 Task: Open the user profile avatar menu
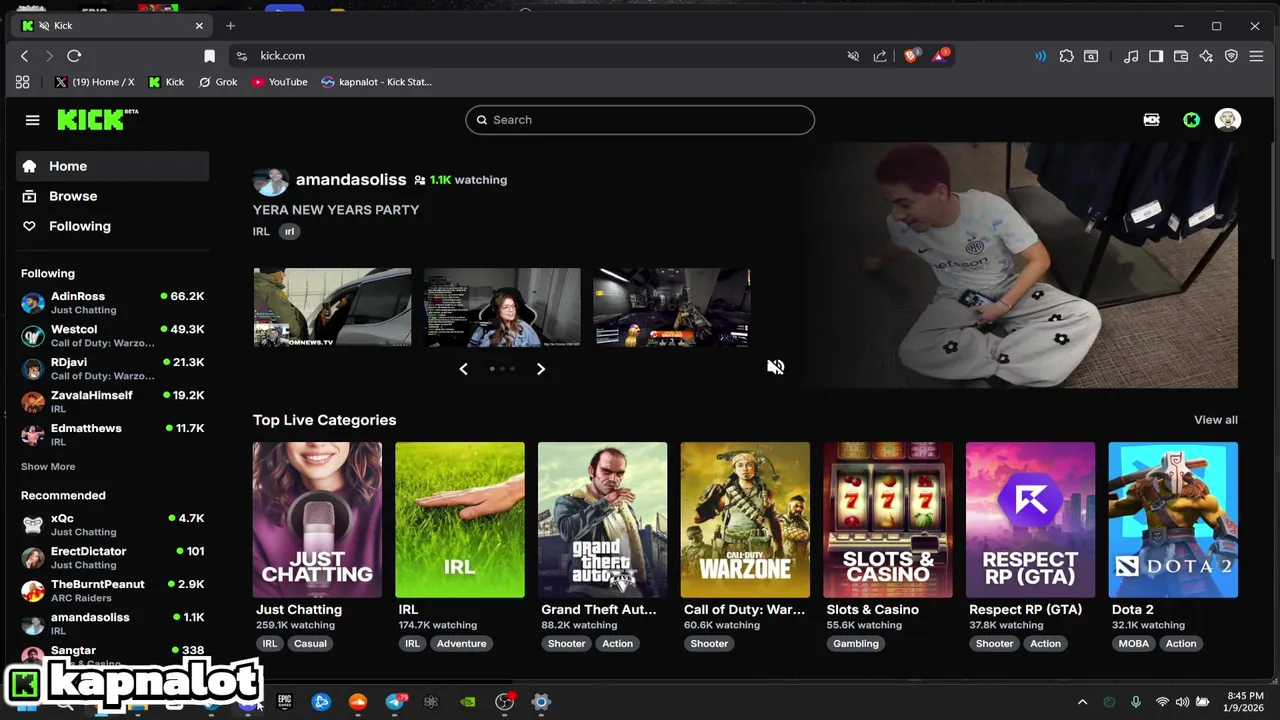(x=1227, y=120)
